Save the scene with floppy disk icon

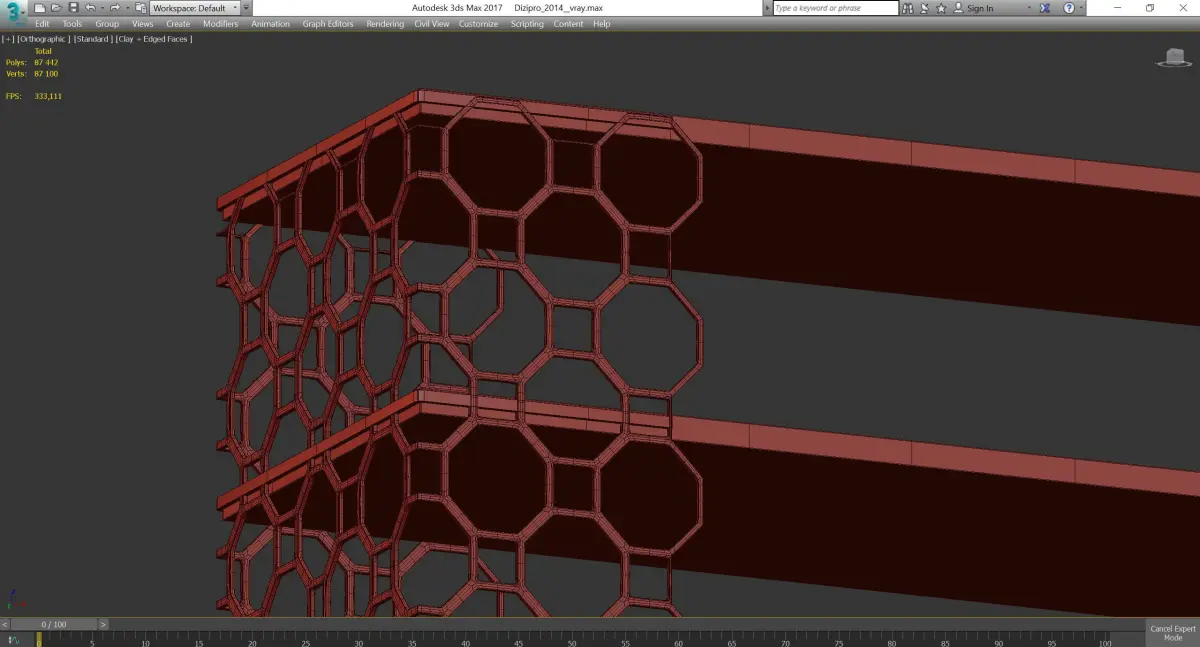pos(73,8)
